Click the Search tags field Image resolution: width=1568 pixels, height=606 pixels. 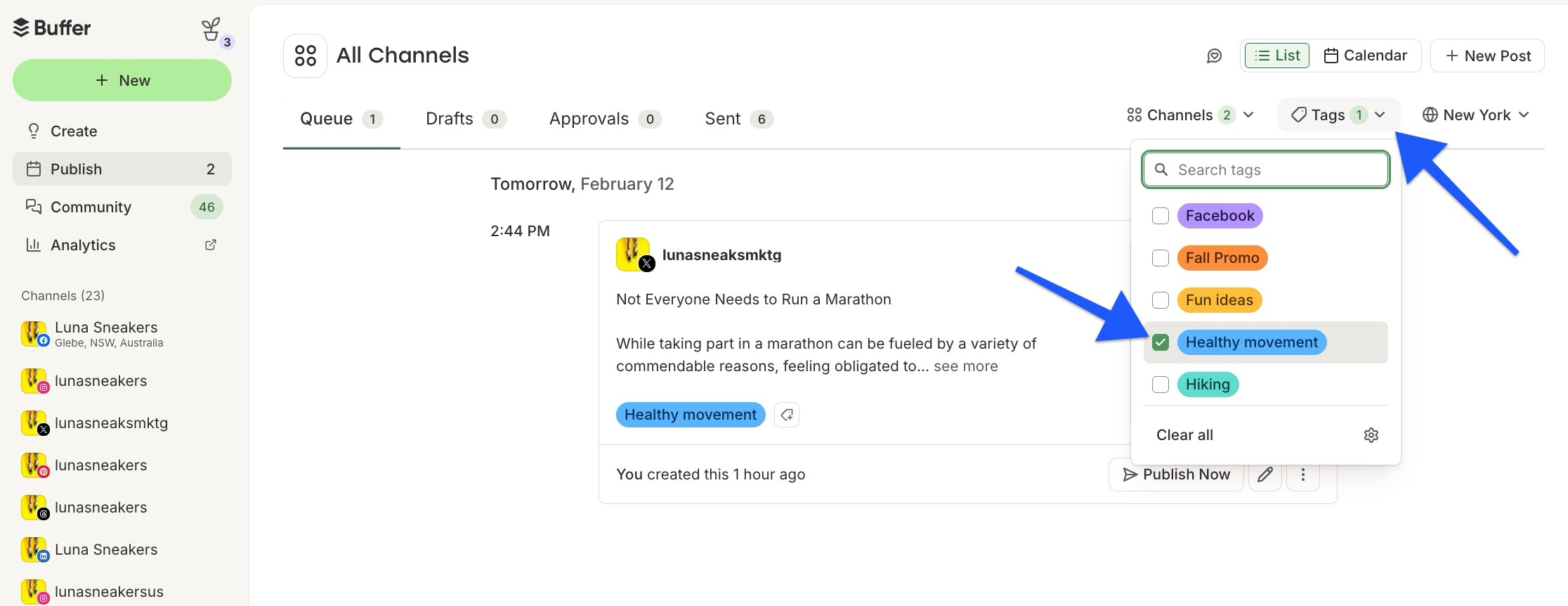(x=1266, y=169)
